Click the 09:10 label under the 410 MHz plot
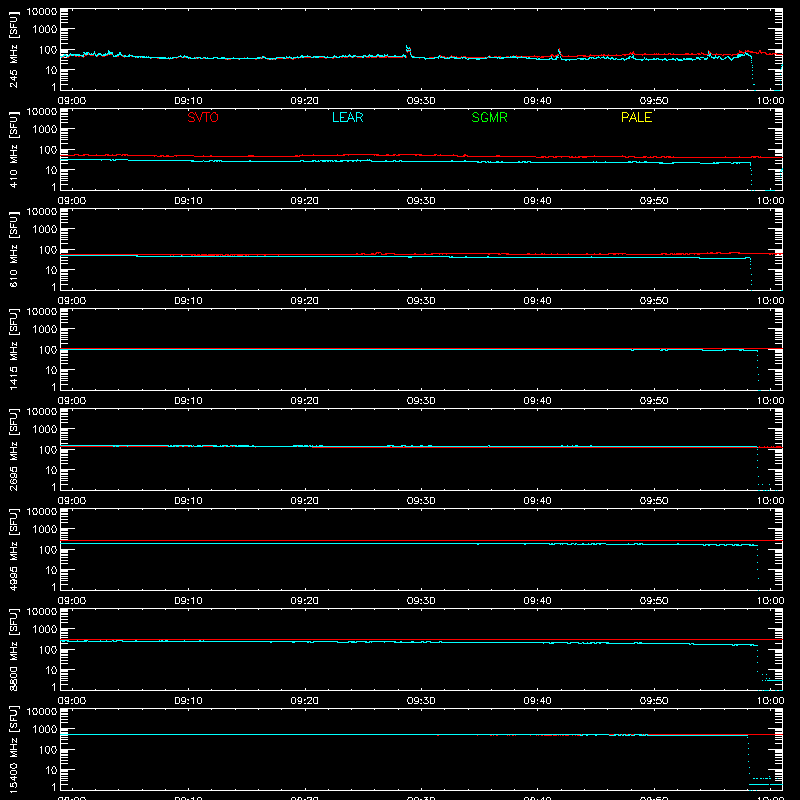The image size is (800, 800). (188, 201)
